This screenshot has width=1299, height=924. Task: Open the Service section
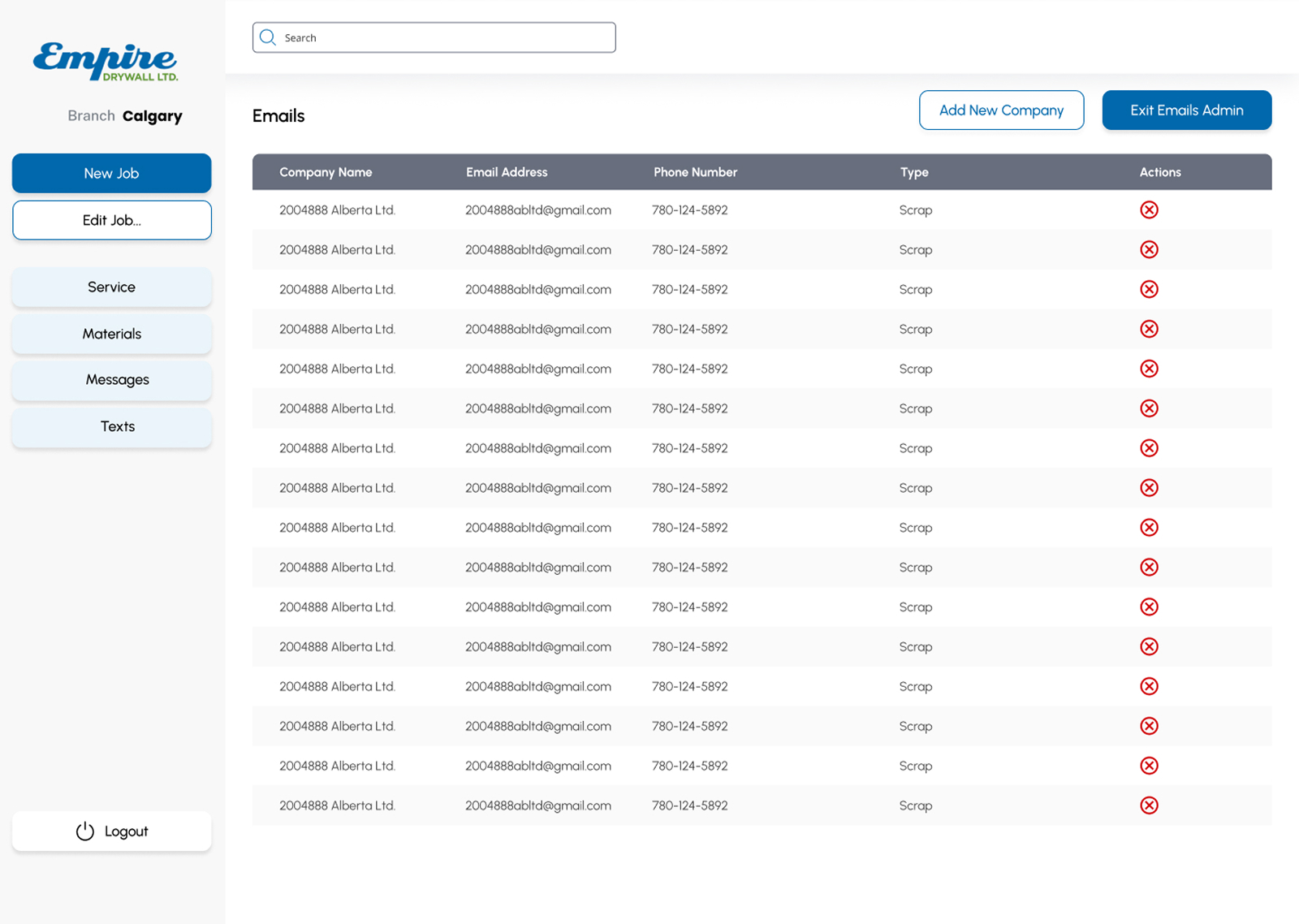[x=111, y=287]
